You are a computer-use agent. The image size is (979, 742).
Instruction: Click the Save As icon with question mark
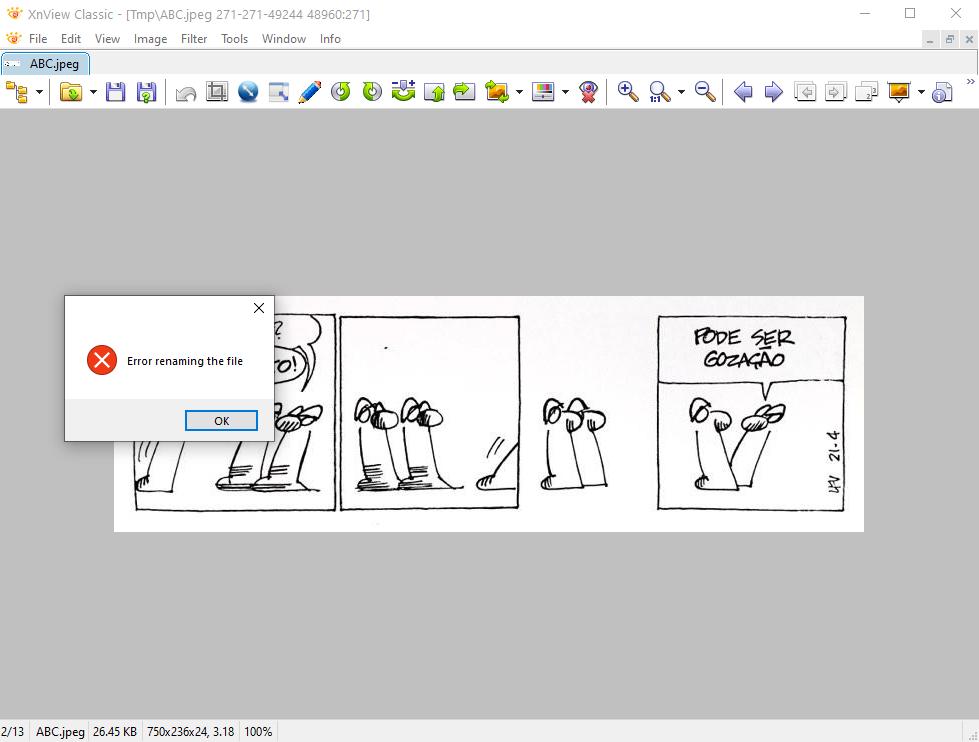click(146, 92)
